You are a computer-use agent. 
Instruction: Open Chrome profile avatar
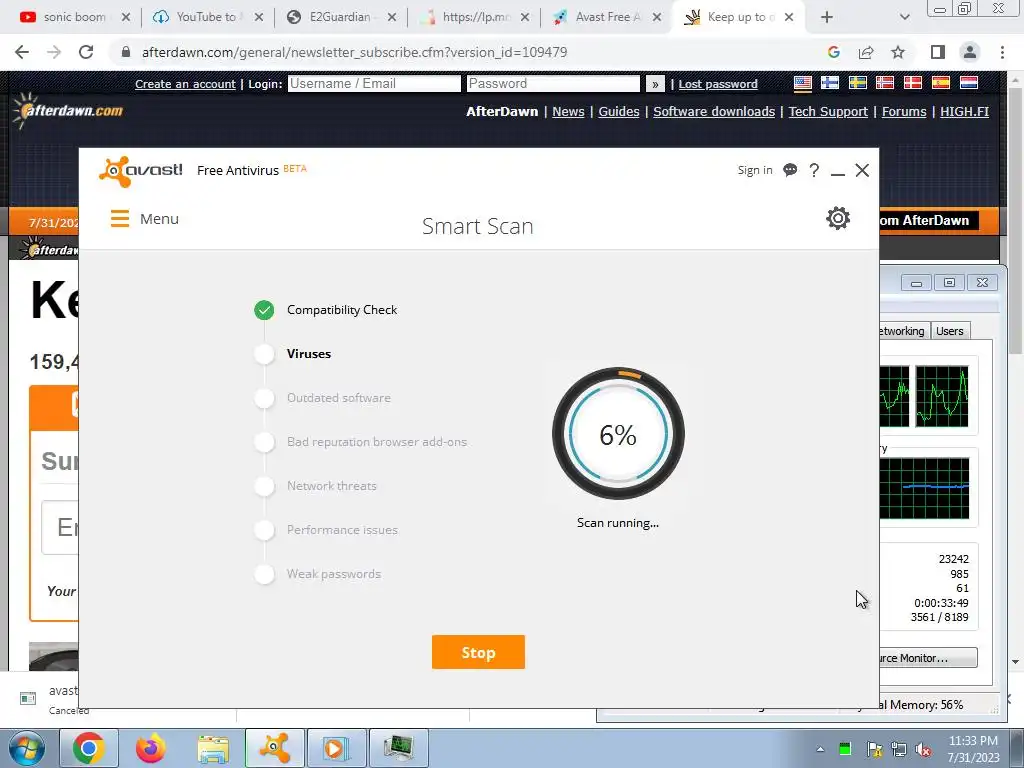(x=970, y=52)
